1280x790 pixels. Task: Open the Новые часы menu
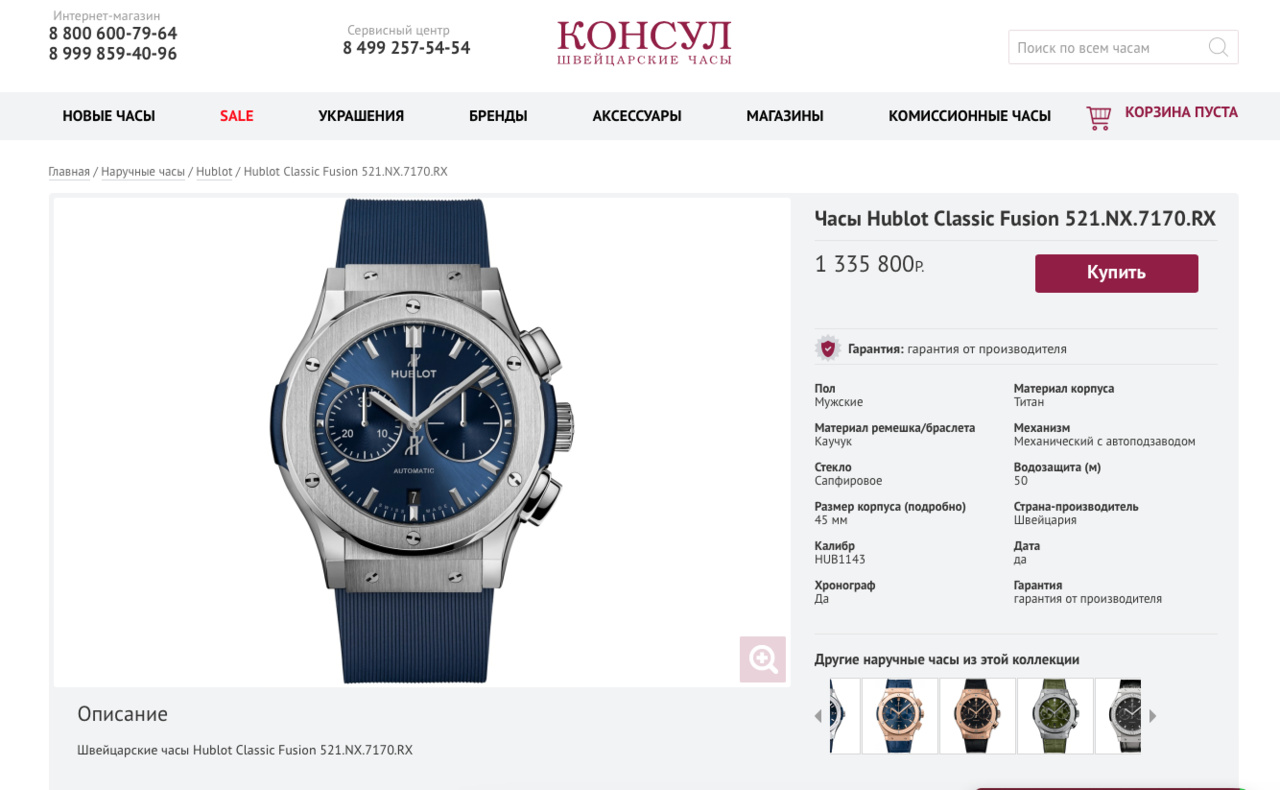tap(109, 116)
